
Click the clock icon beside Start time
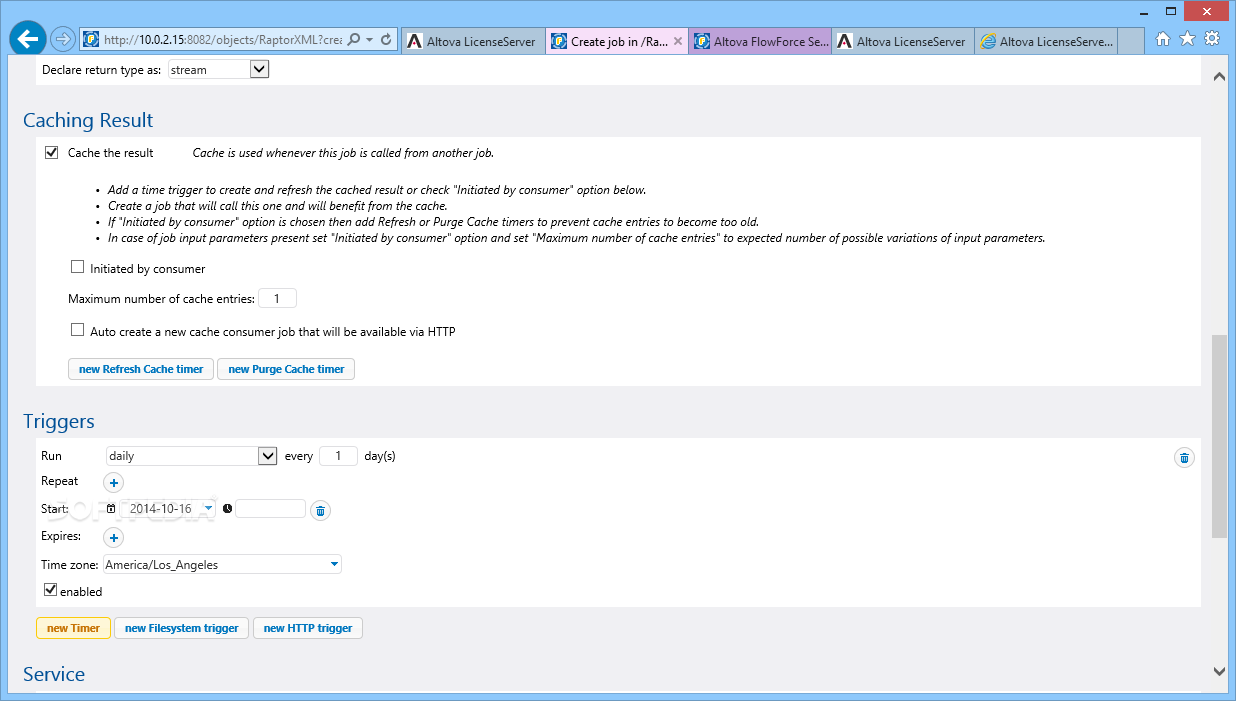pos(227,509)
